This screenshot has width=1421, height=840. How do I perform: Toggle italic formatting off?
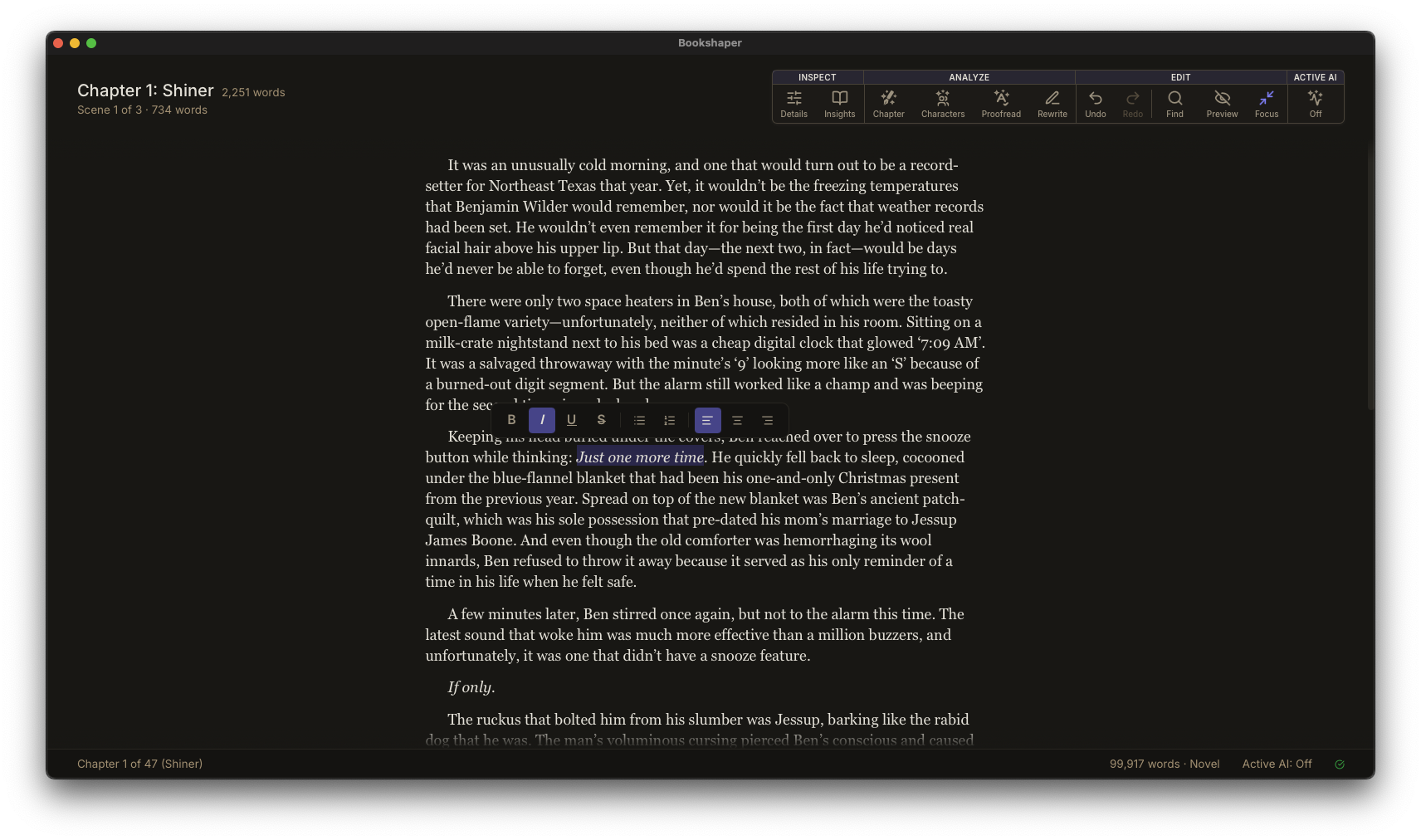tap(541, 420)
